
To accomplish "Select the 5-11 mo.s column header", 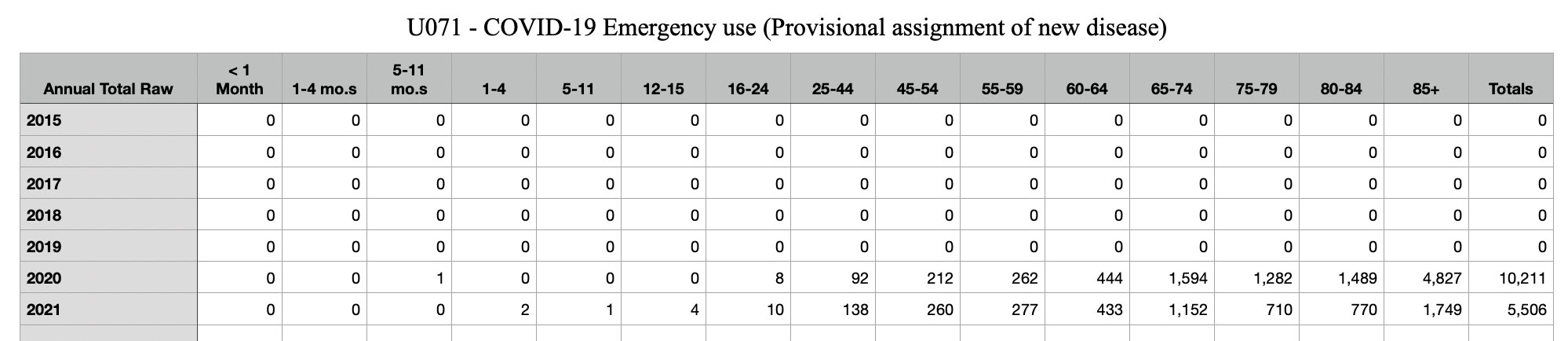I will click(x=409, y=79).
